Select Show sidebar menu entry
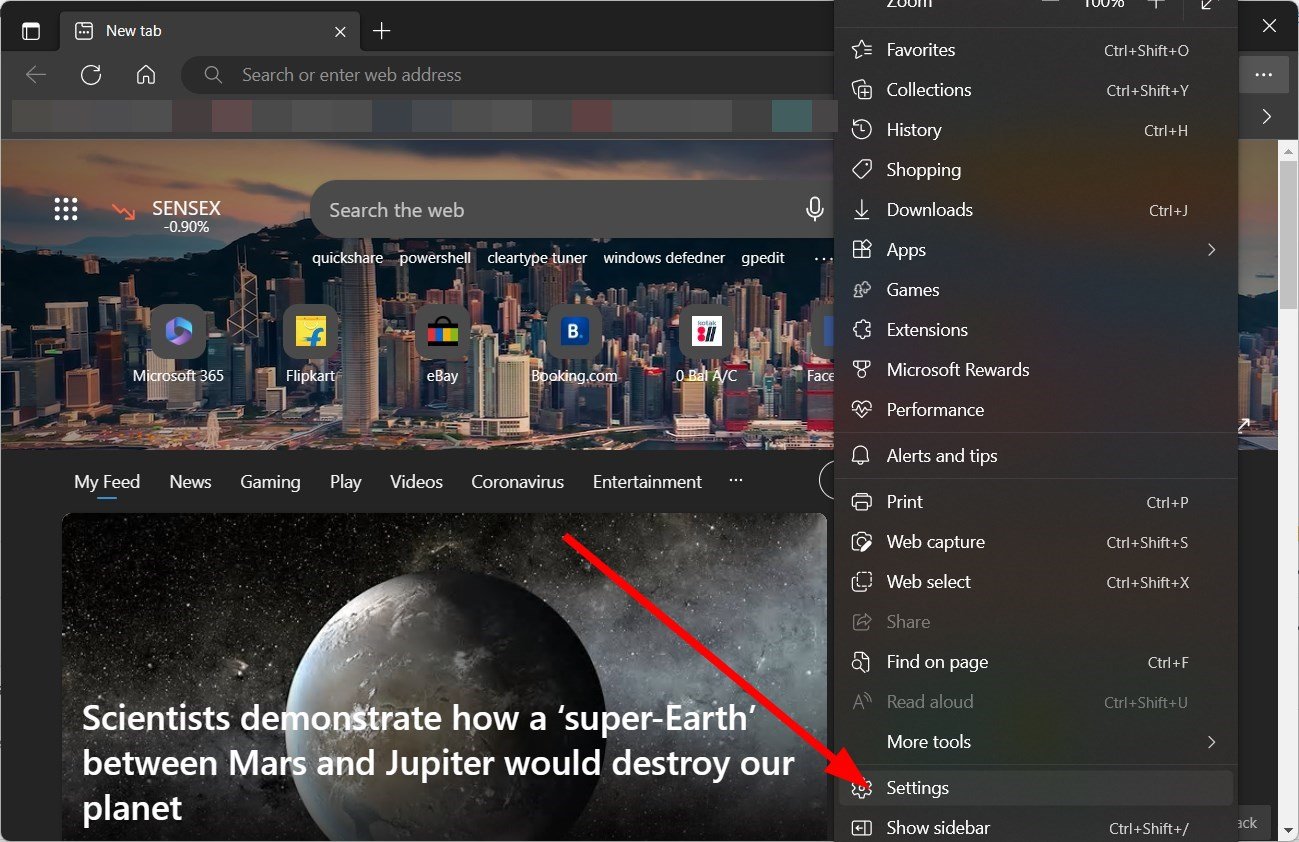 1036,828
